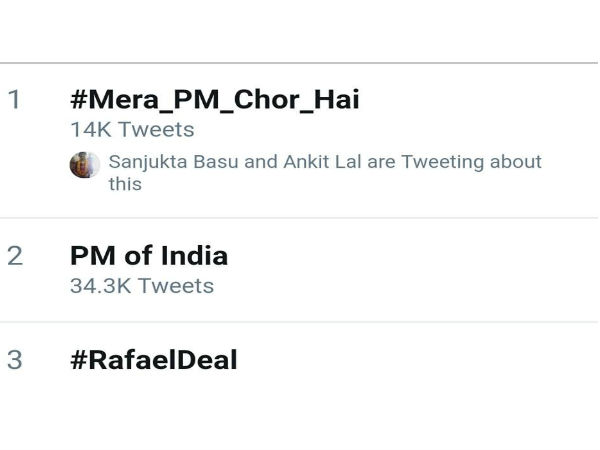The width and height of the screenshot is (600, 450).
Task: Click the avatar beside Sanjukta Basu
Action: click(x=84, y=165)
